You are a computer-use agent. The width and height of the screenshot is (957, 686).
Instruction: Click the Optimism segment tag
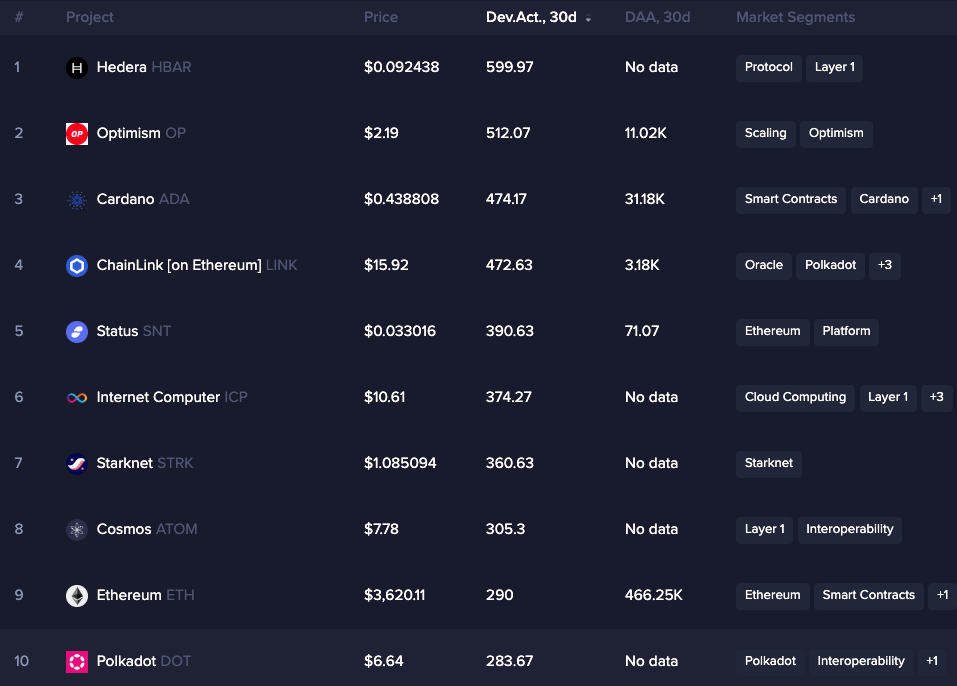(836, 134)
